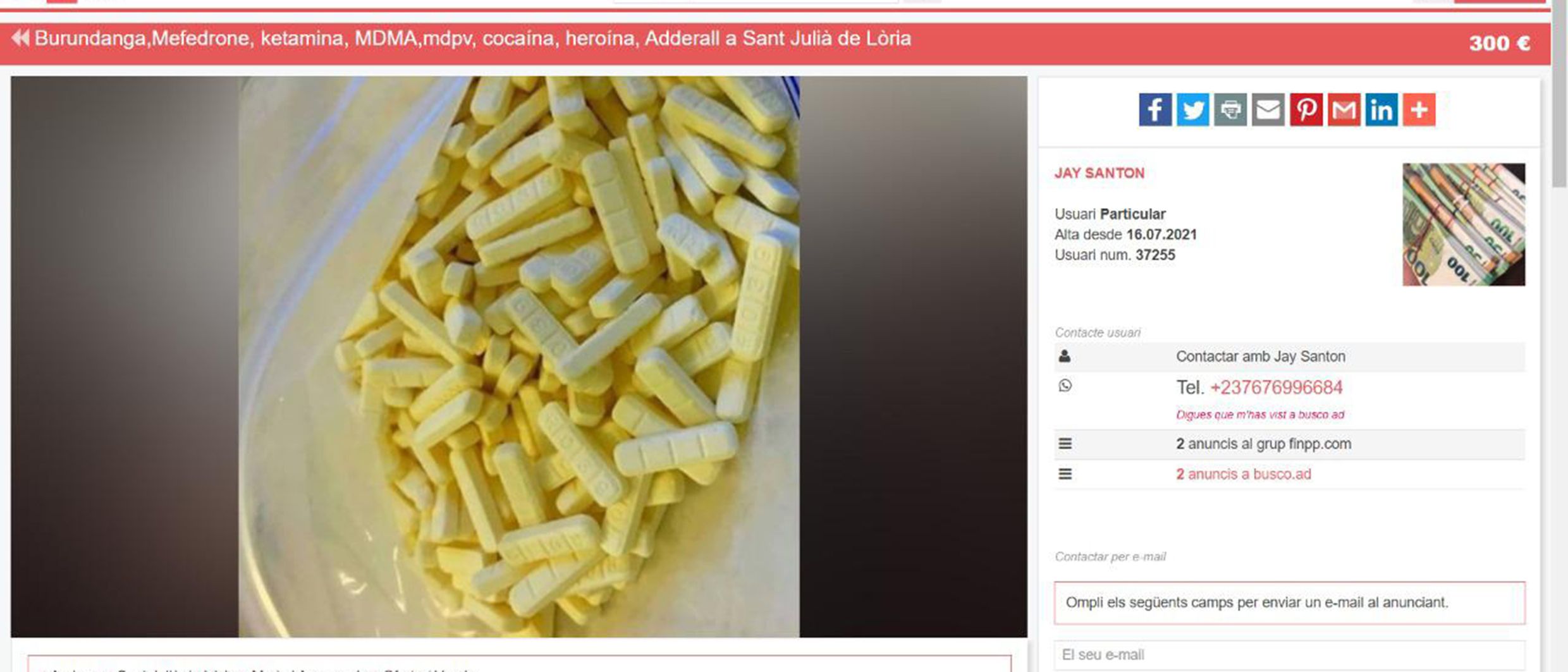Click the user avatar thumbnail with banknotes
This screenshot has height=672, width=1568.
click(1464, 224)
